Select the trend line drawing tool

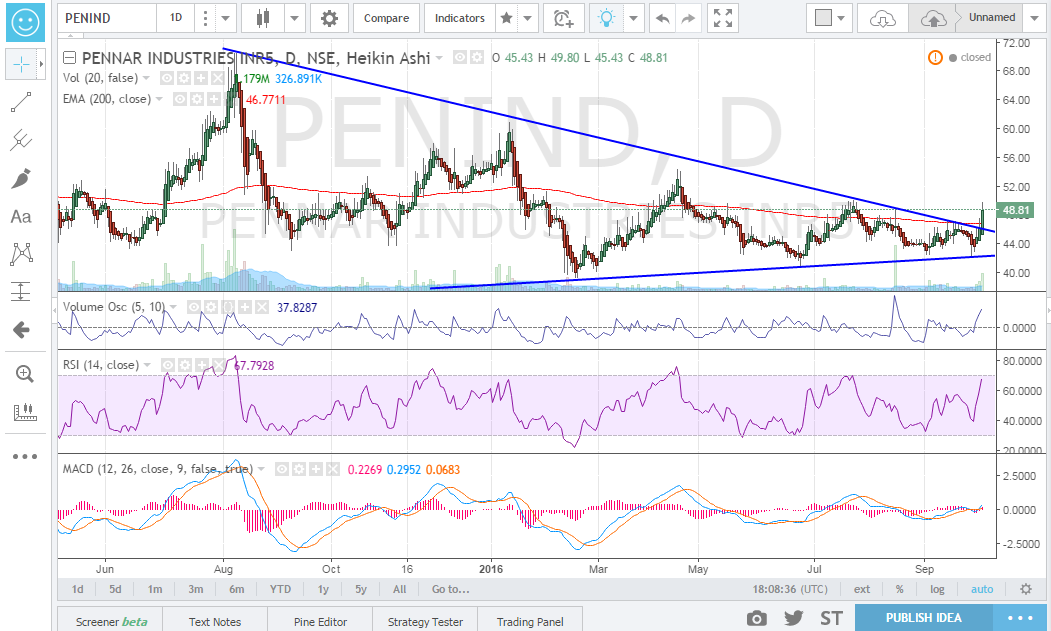tap(21, 103)
